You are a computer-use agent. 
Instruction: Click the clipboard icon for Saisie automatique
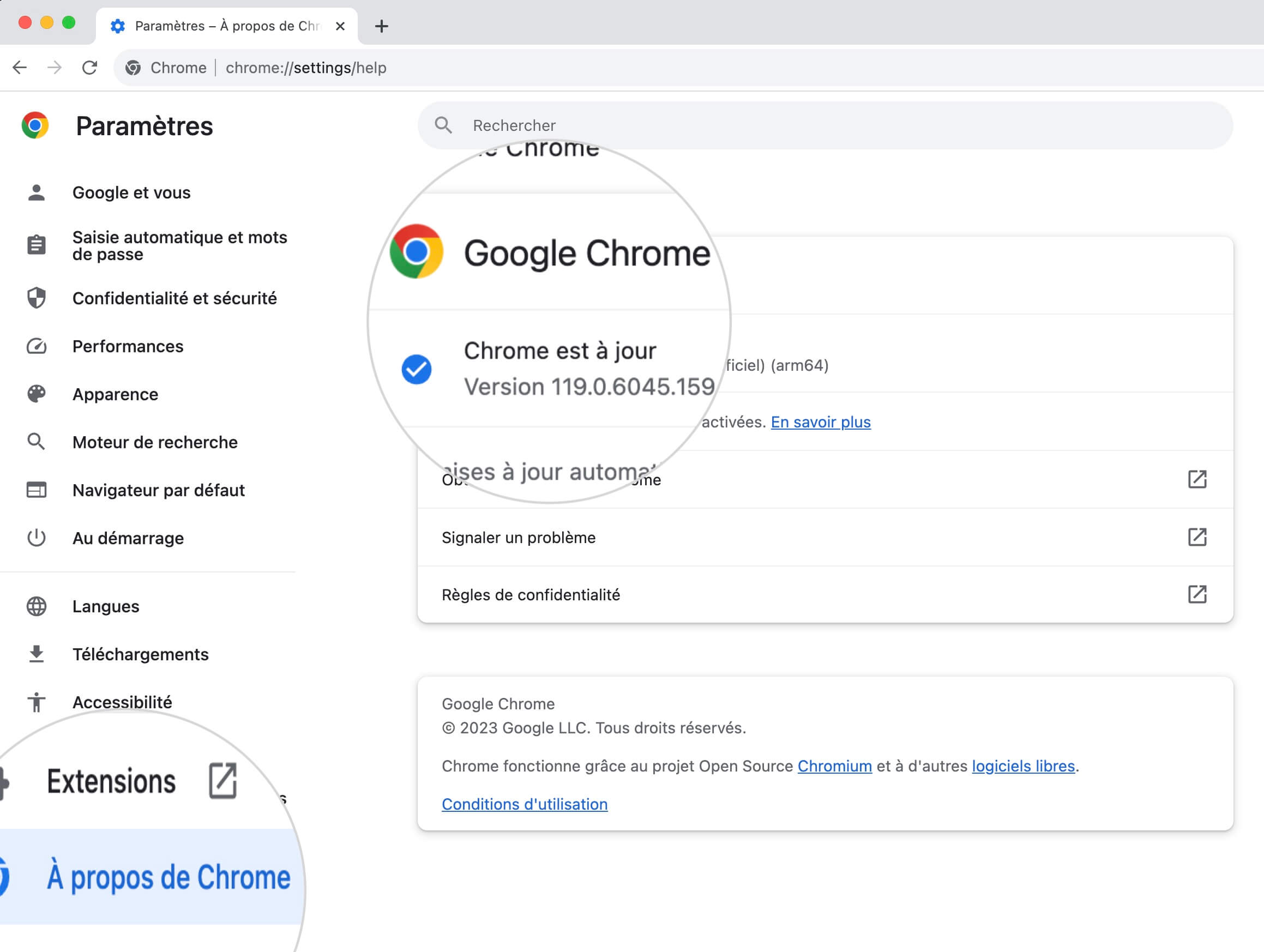(x=37, y=245)
